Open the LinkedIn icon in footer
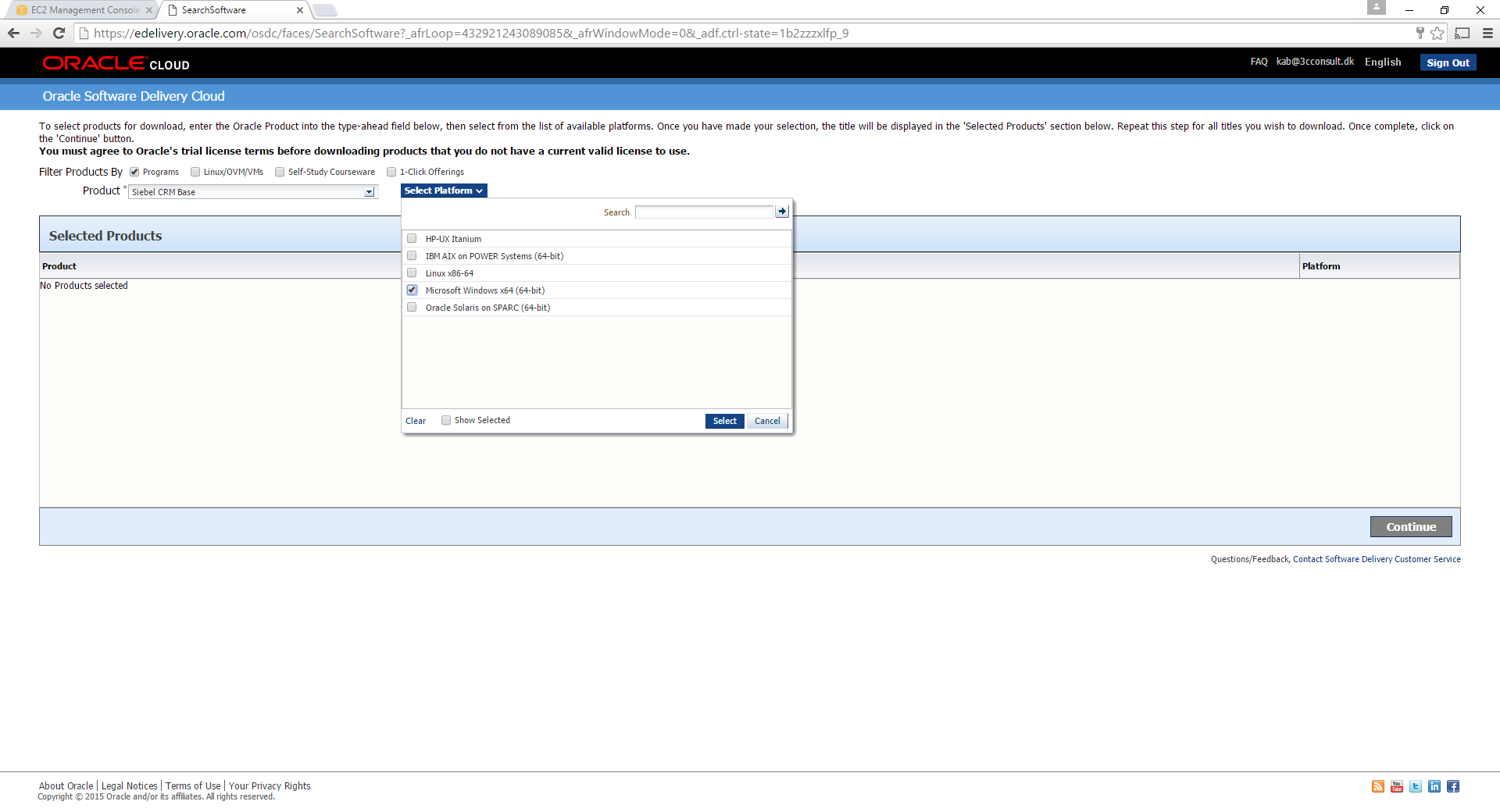 click(x=1434, y=786)
